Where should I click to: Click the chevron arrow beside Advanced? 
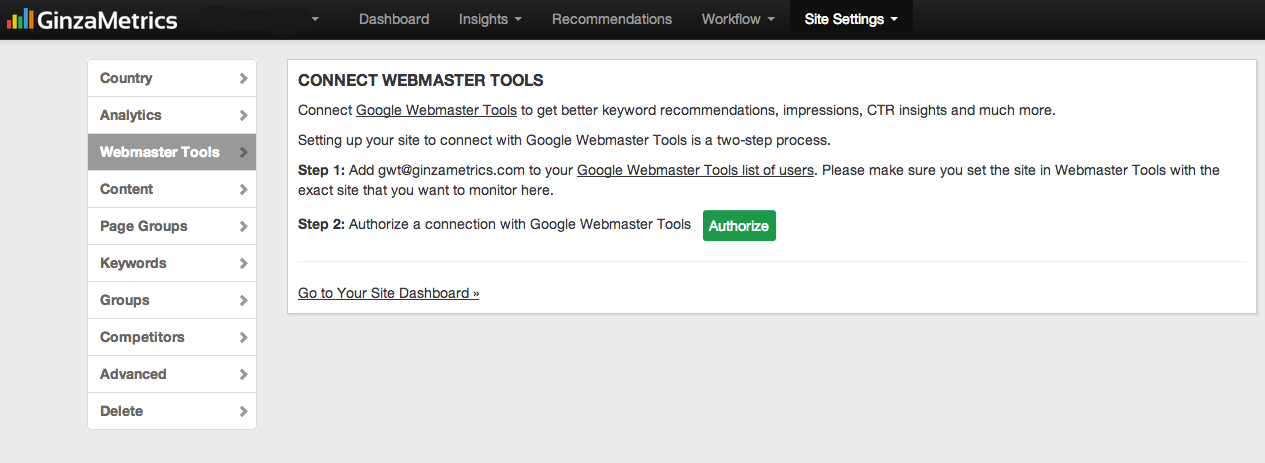pos(243,374)
